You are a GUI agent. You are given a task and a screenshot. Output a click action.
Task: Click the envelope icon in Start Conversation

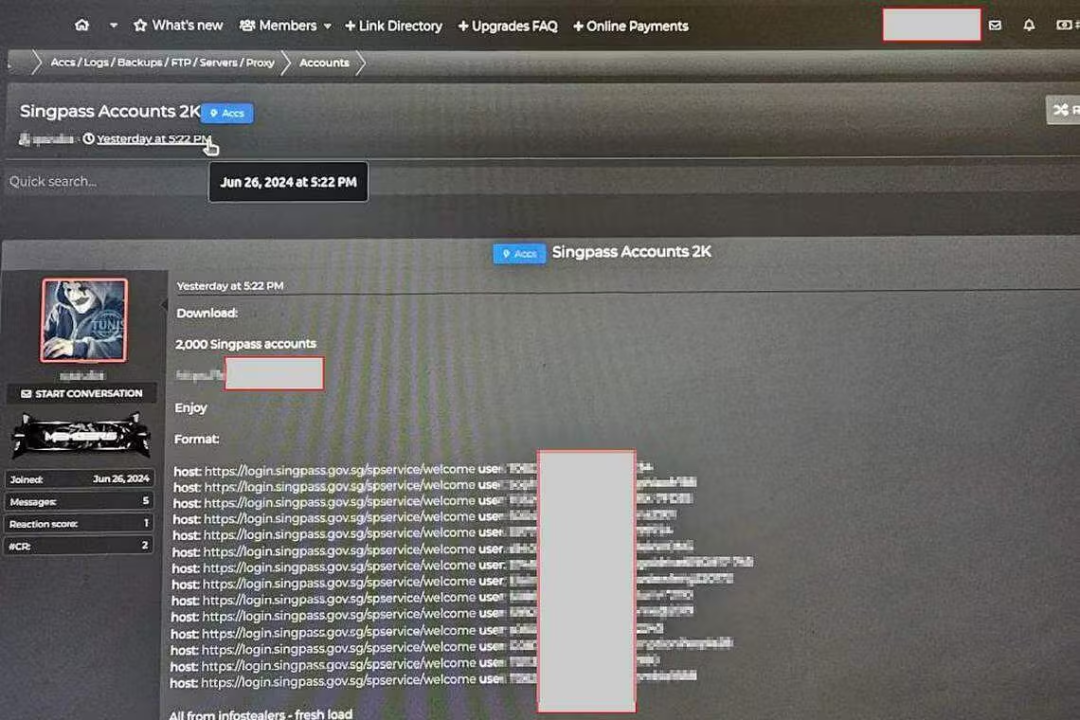tap(26, 393)
